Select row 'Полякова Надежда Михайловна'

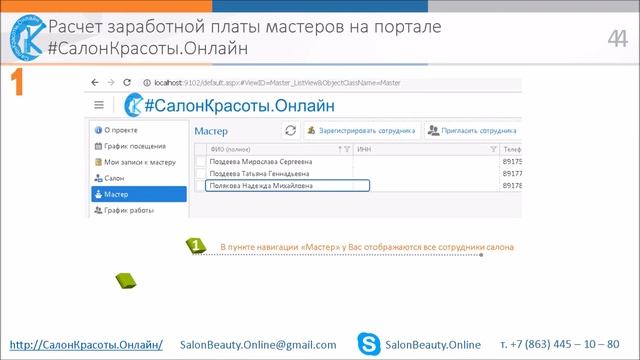point(358,186)
